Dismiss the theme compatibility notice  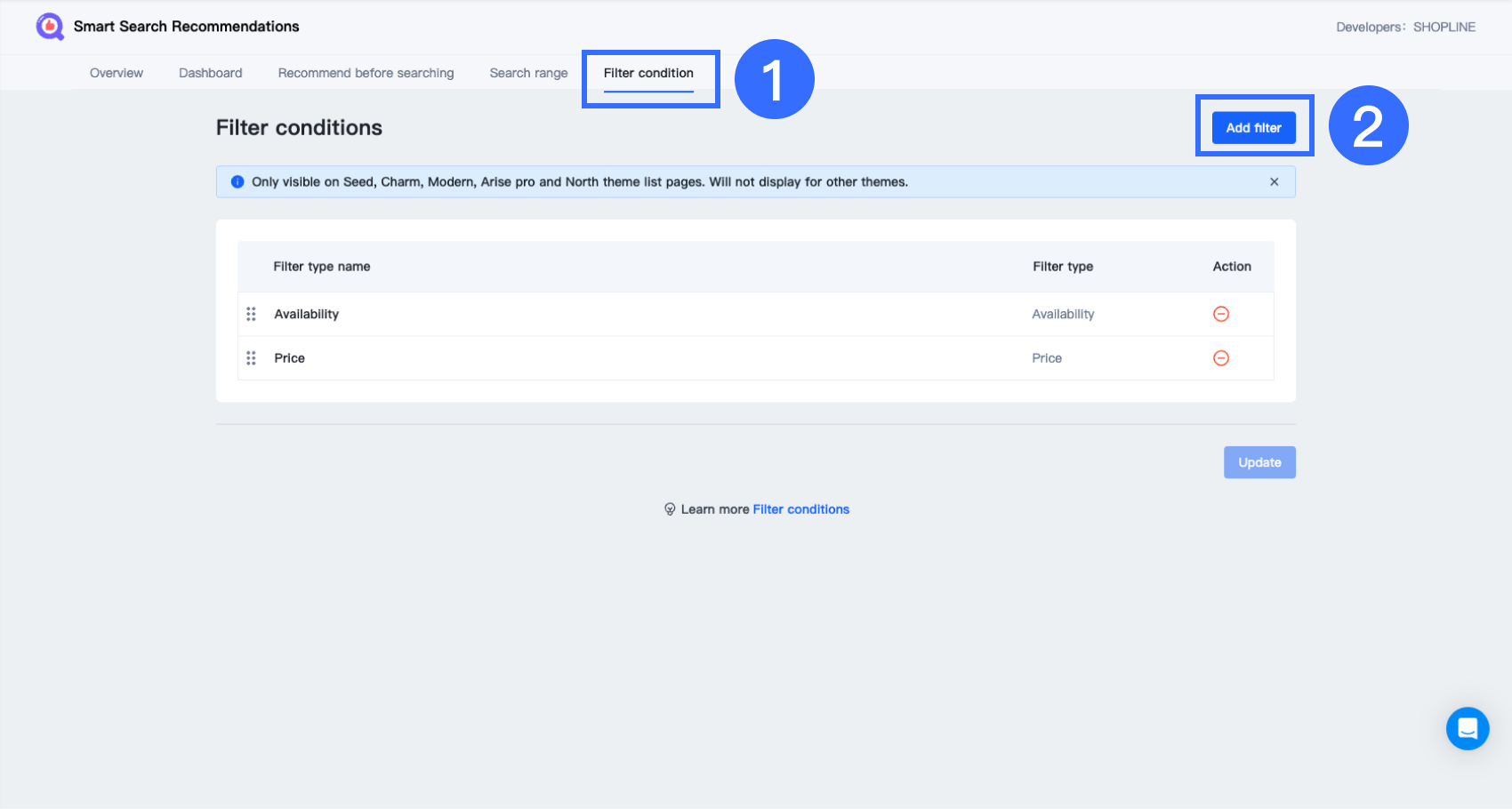1275,181
